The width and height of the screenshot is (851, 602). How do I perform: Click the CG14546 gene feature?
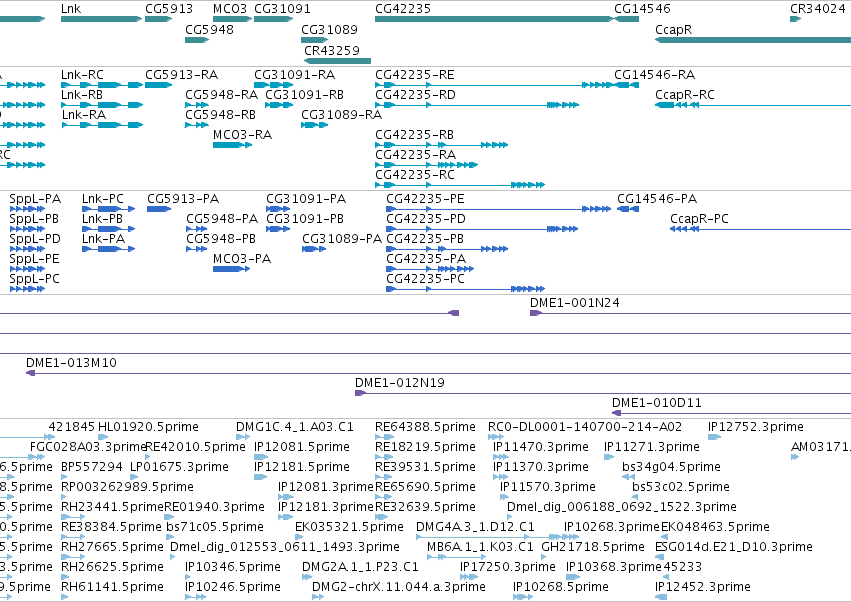[626, 19]
